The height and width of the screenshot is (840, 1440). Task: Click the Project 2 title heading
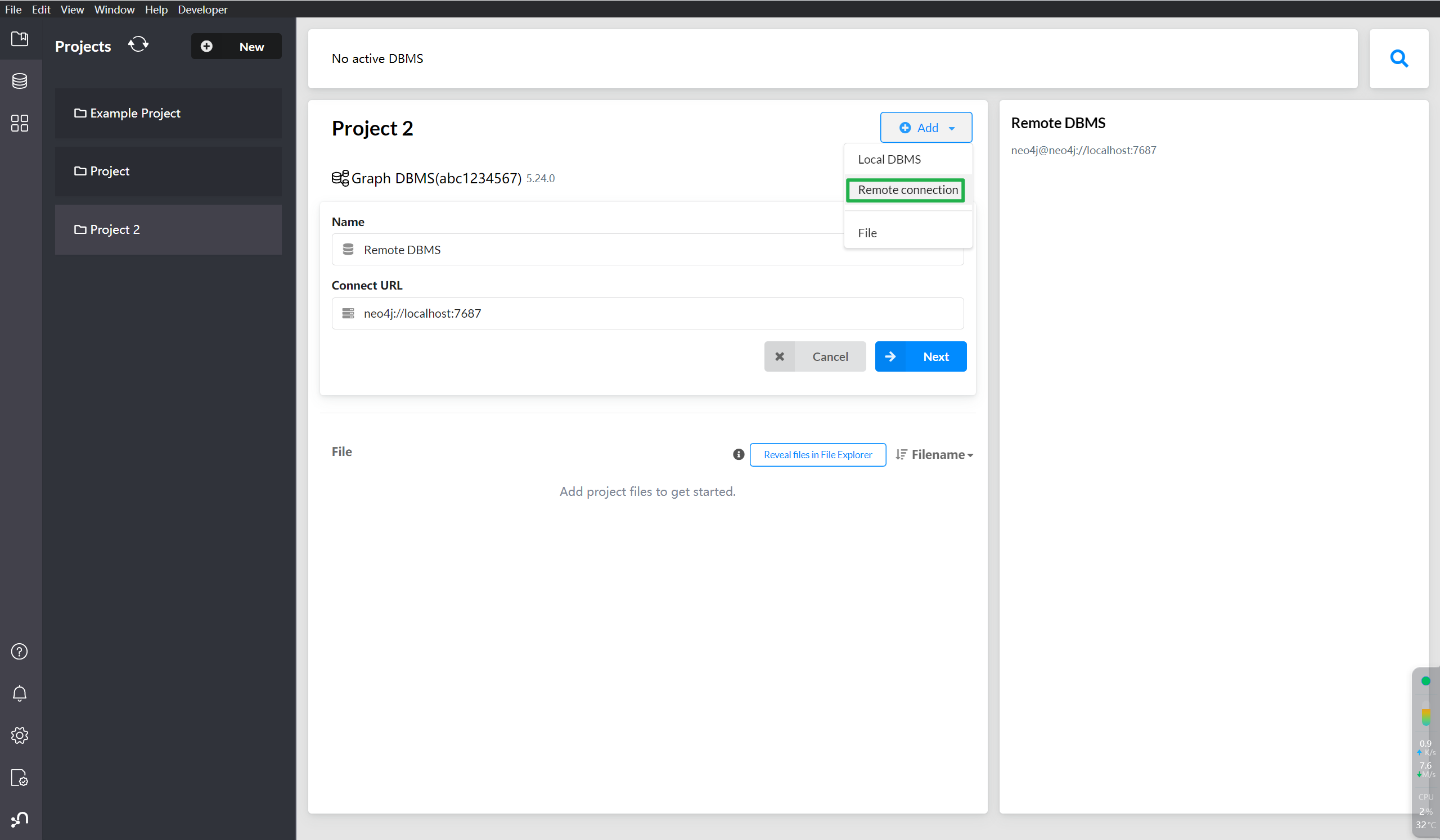[372, 128]
